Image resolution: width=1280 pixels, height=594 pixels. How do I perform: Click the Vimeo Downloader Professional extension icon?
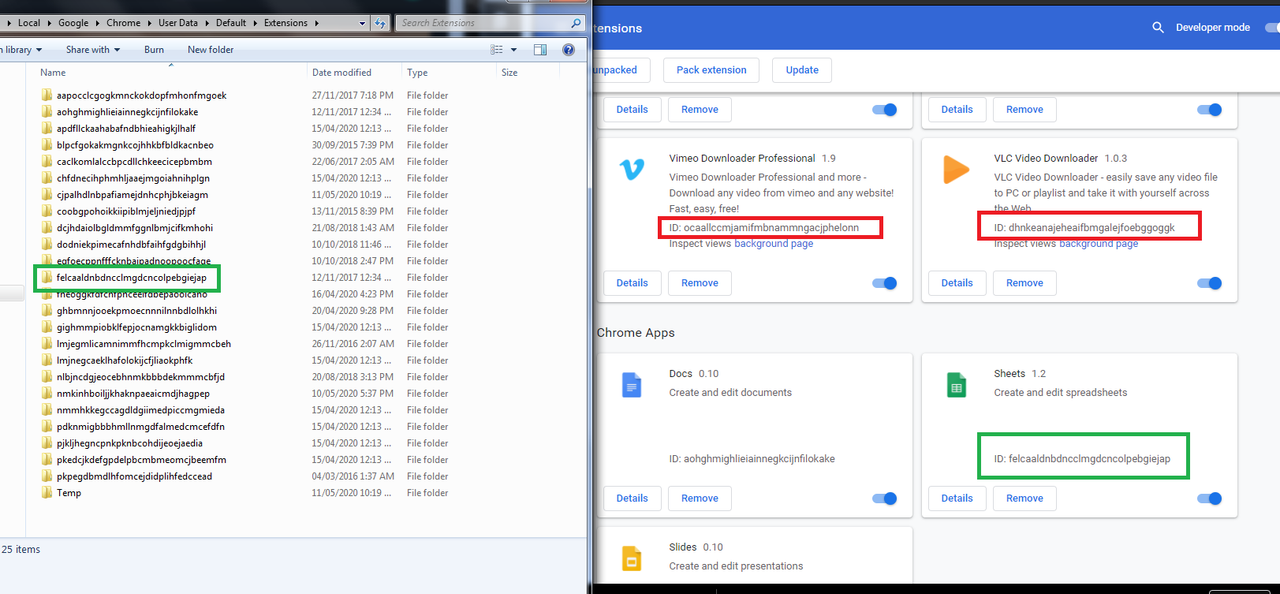click(x=632, y=171)
